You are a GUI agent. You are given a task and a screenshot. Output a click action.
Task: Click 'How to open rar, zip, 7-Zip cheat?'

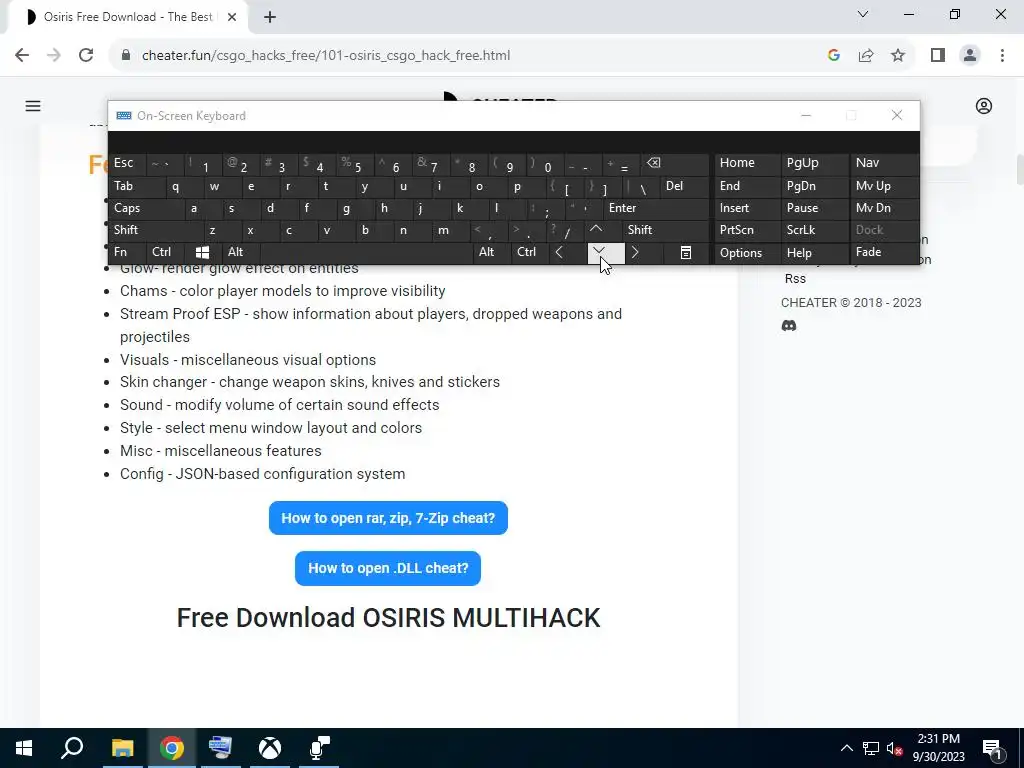[x=388, y=518]
